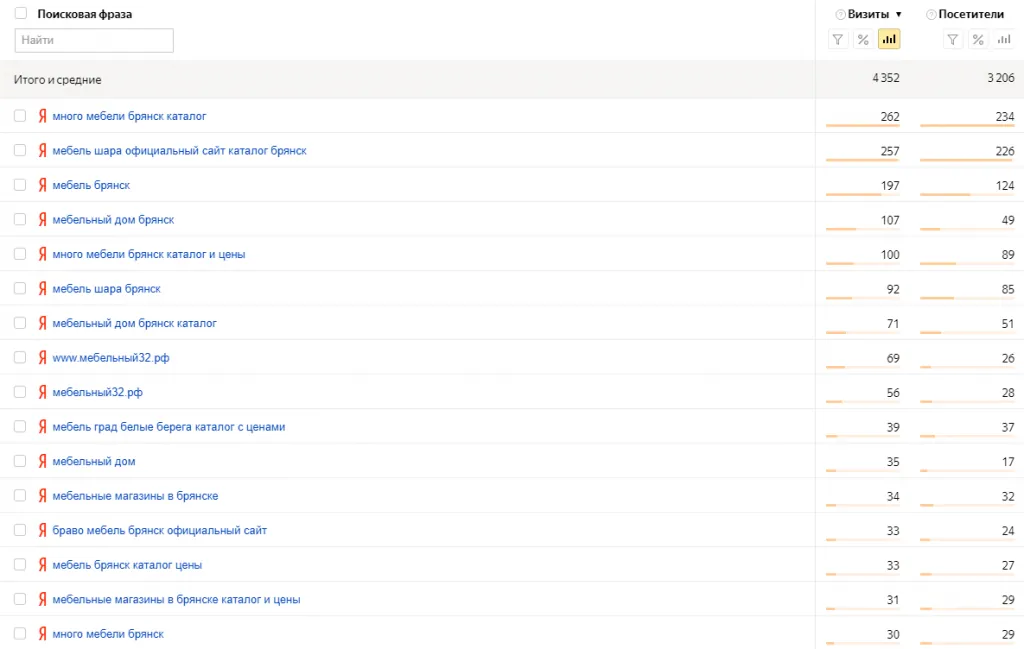Click the Yandex icon beside 'мебель брянск'

click(x=42, y=185)
